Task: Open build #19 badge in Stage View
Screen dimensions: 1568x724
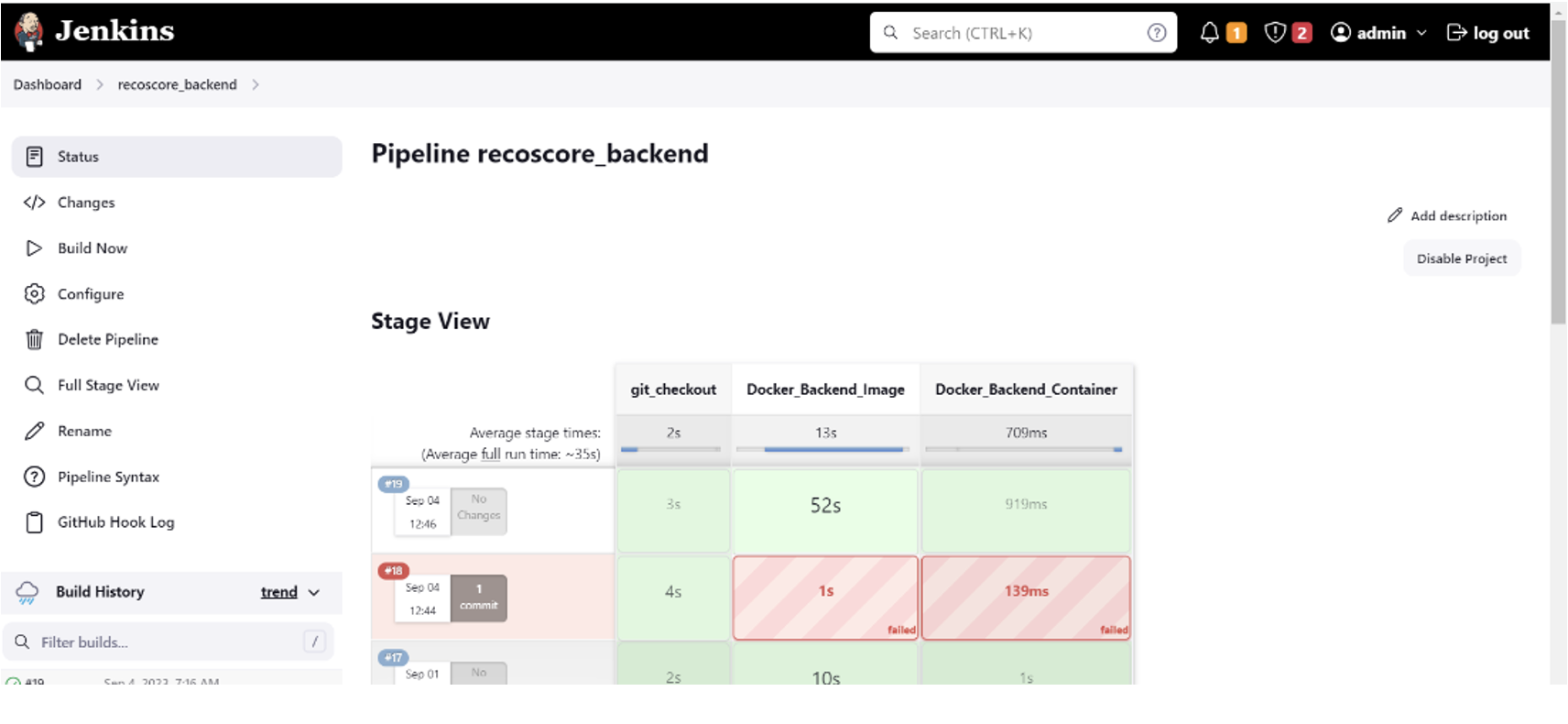Action: point(394,484)
